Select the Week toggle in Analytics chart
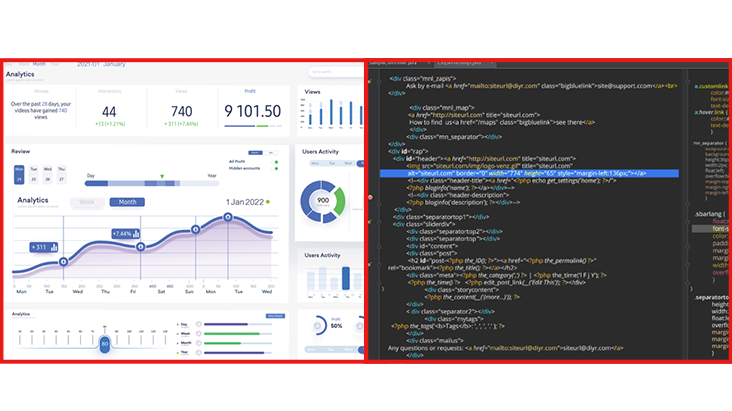 tap(87, 202)
